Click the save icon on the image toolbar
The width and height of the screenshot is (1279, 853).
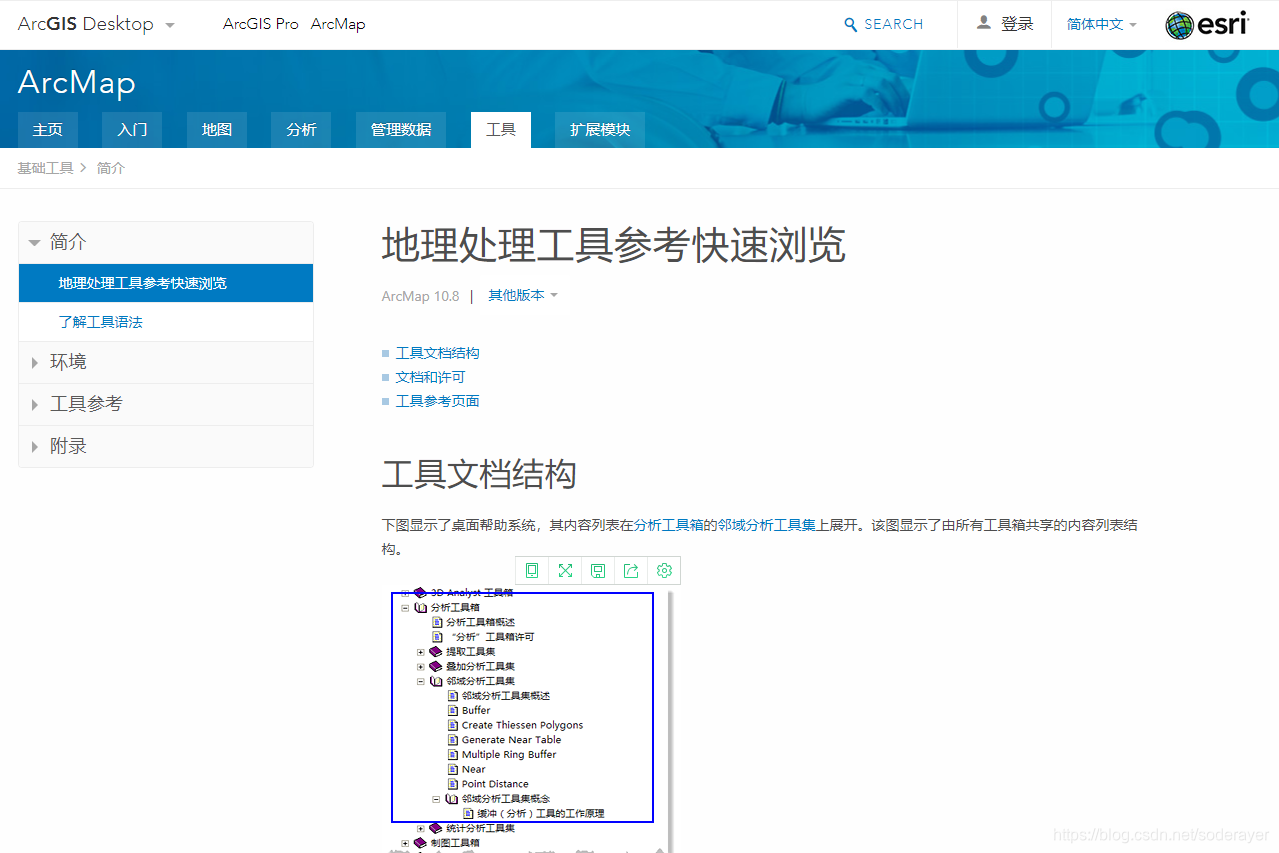(x=598, y=570)
